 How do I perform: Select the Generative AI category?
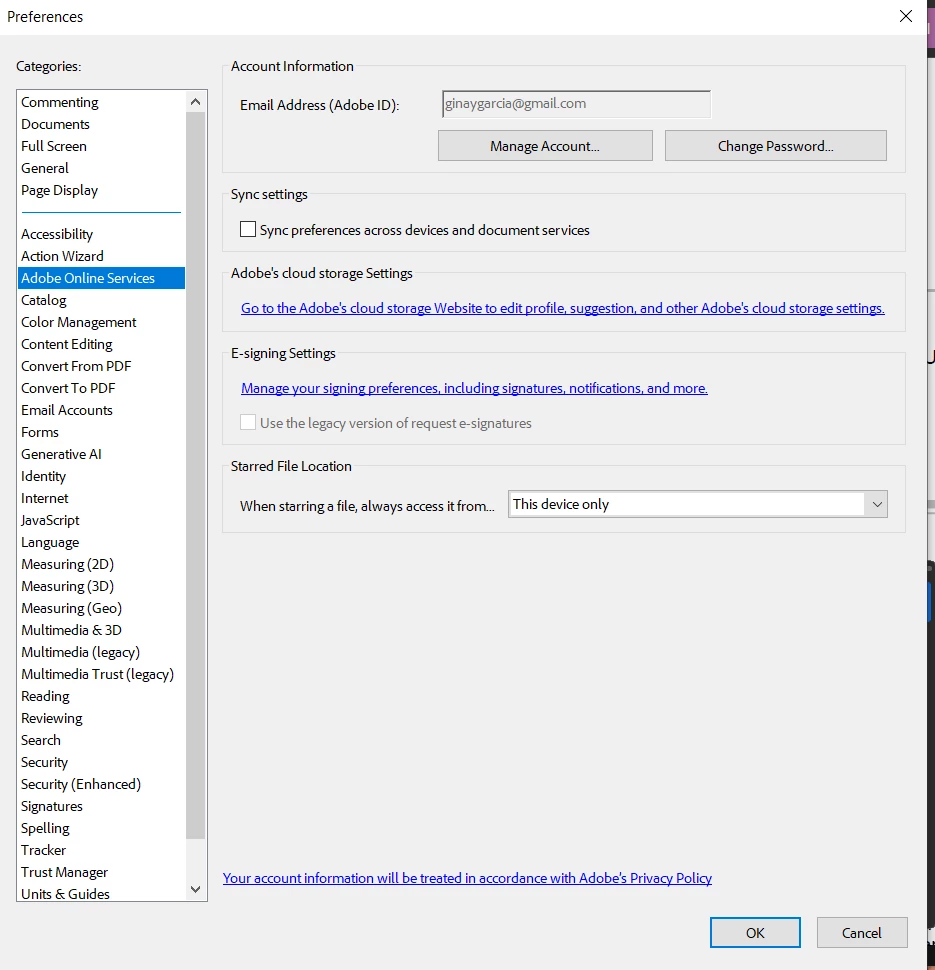pyautogui.click(x=101, y=454)
